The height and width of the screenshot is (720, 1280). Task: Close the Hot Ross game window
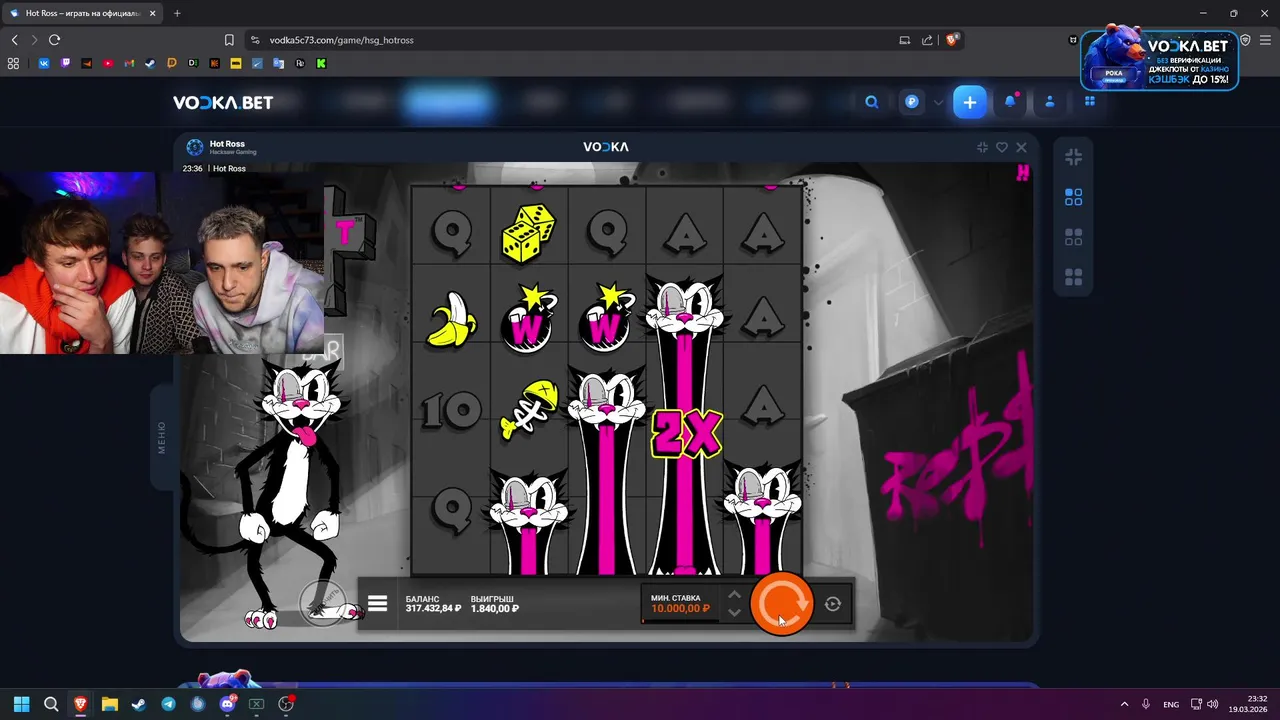[1021, 147]
